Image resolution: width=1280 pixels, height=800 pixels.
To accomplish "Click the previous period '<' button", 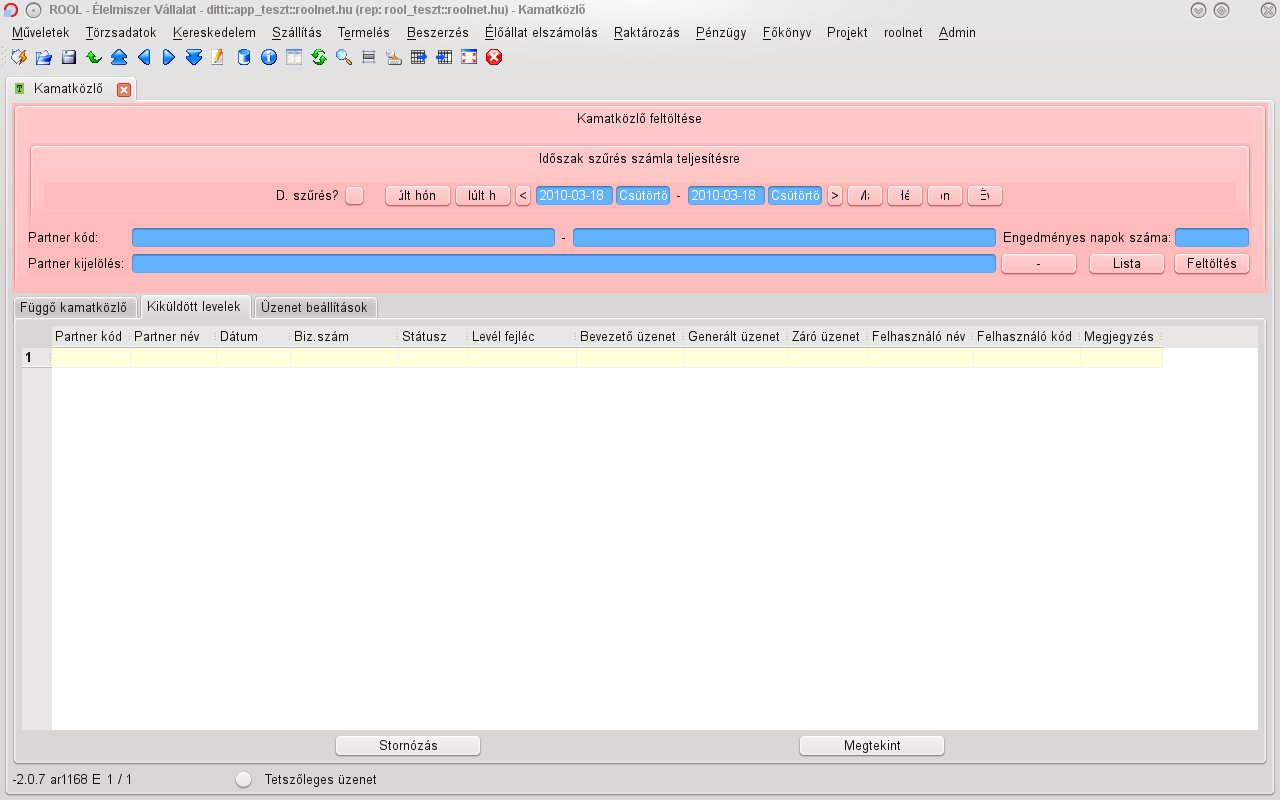I will tap(523, 196).
